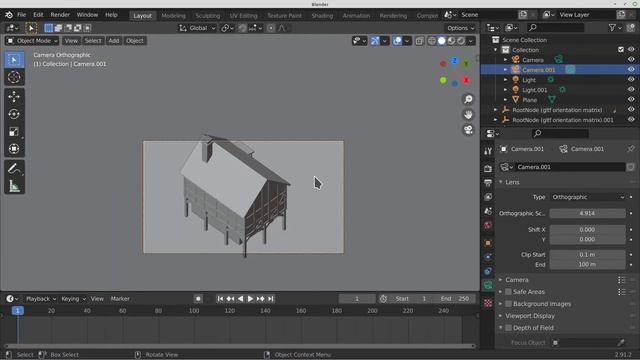Click the pan view hand icon
The width and height of the screenshot is (640, 360).
(468, 115)
